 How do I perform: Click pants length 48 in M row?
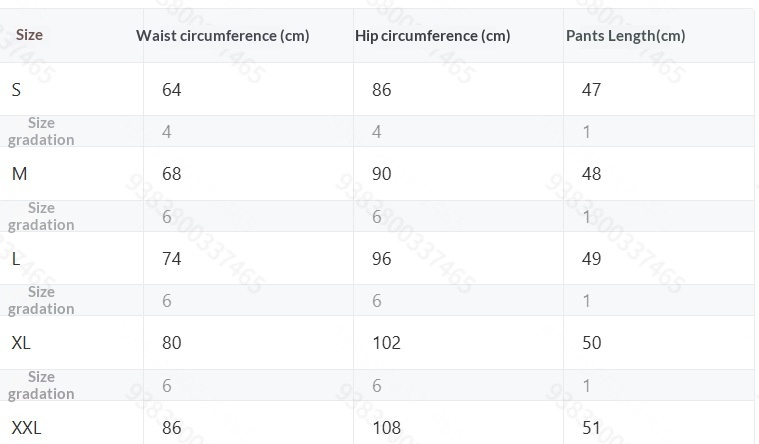[x=591, y=174]
